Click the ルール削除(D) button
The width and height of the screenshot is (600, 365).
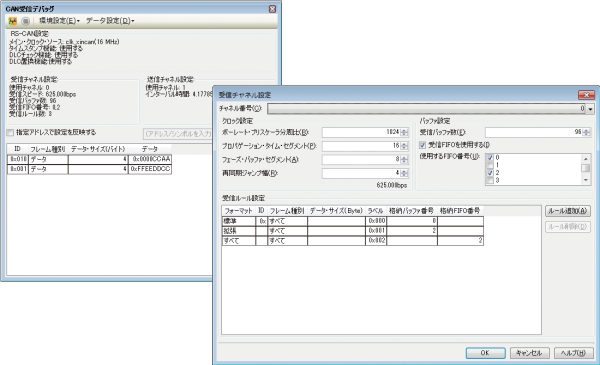point(567,226)
